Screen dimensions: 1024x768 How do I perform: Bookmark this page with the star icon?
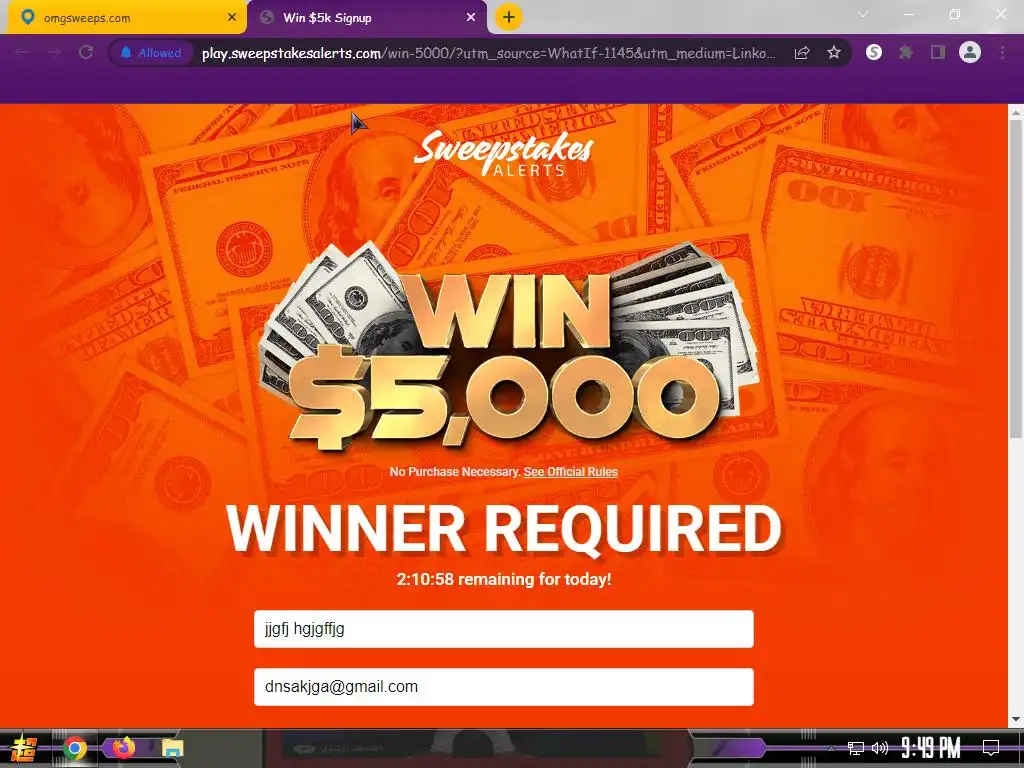click(x=833, y=53)
